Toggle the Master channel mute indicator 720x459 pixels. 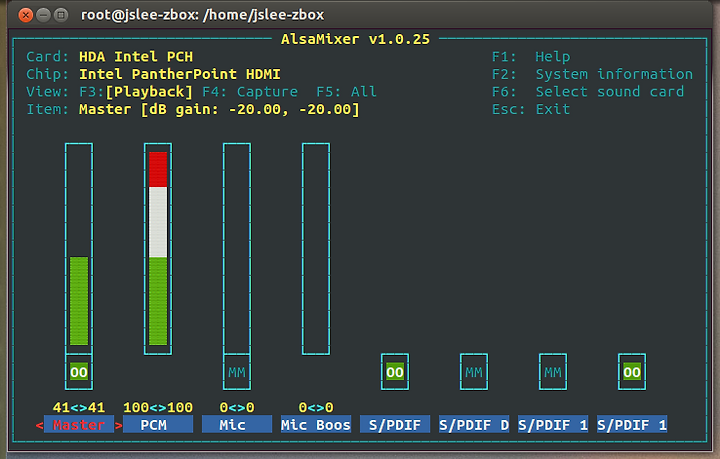pyautogui.click(x=79, y=372)
